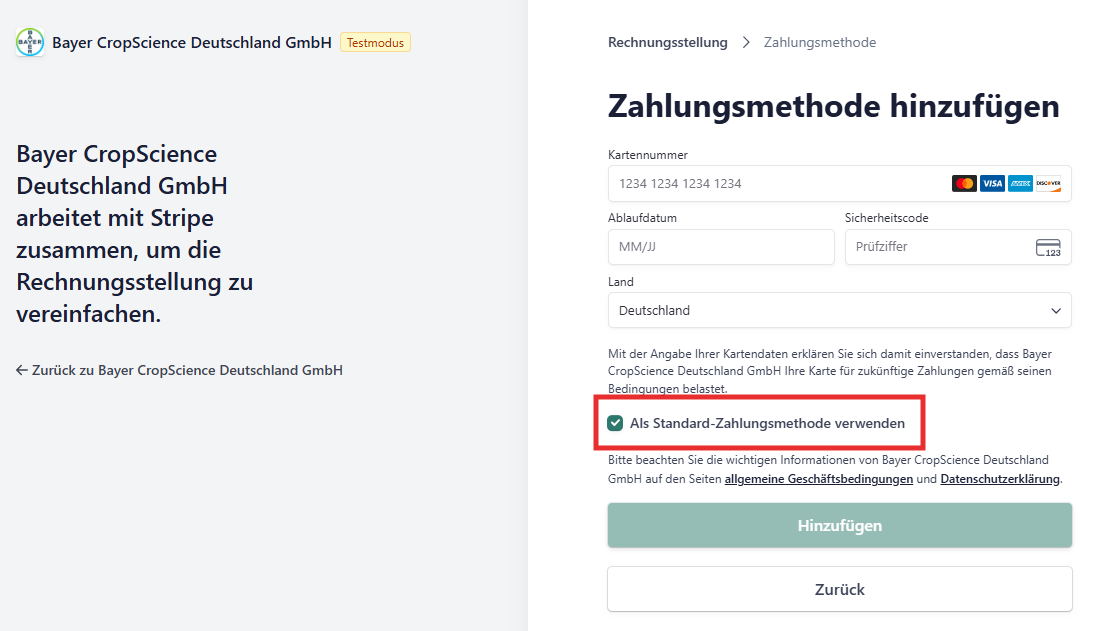The image size is (1110, 631).
Task: Click the Visa card icon
Action: pos(992,183)
